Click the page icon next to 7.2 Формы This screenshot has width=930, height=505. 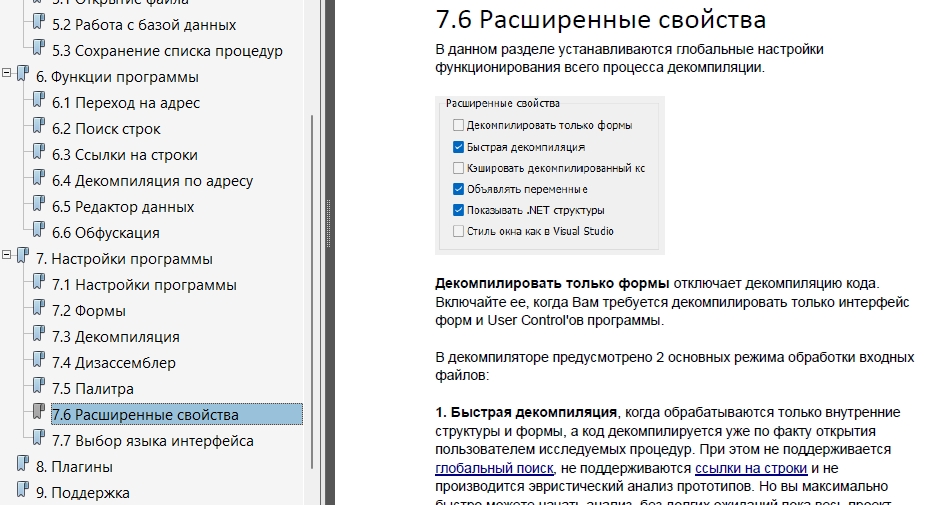tap(39, 308)
